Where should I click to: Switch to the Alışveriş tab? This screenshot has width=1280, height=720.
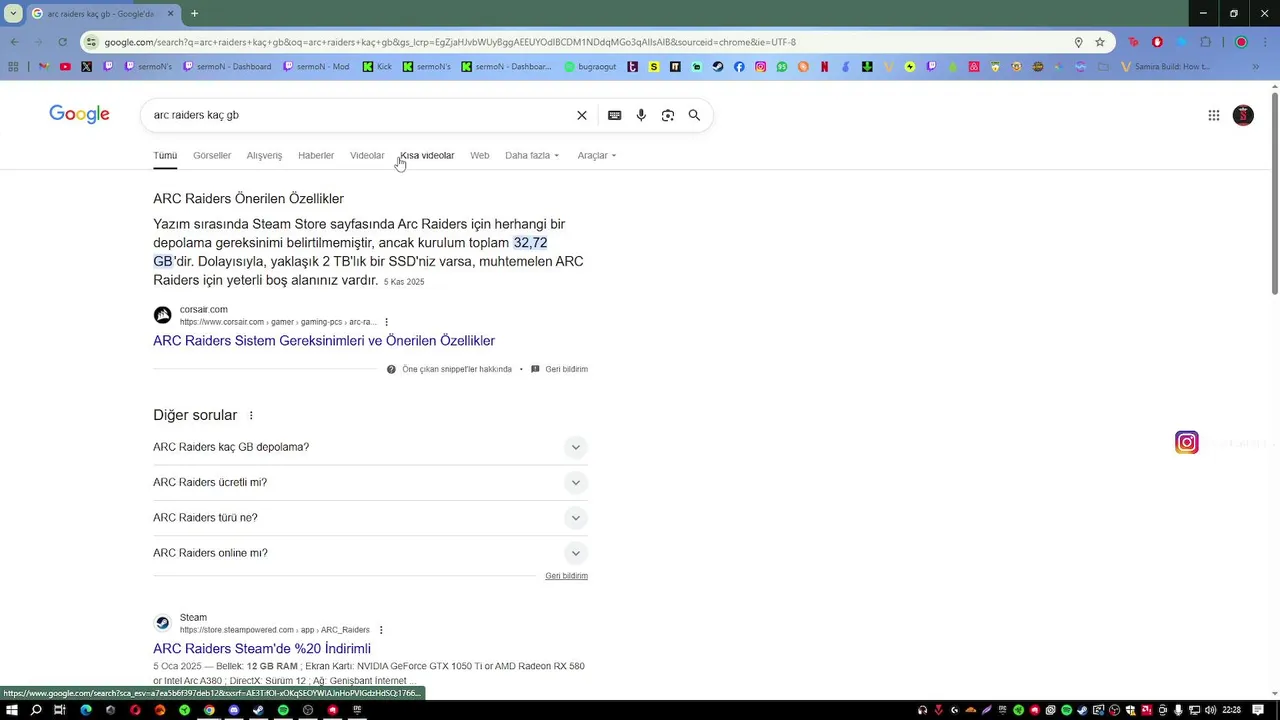coord(265,155)
